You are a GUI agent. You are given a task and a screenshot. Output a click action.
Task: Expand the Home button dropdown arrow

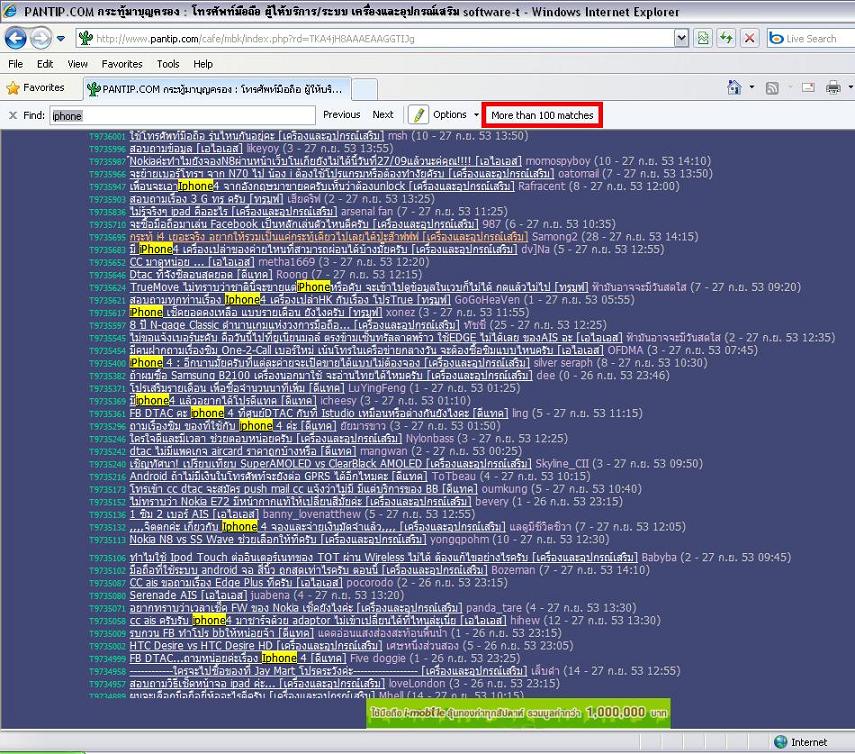coord(751,87)
